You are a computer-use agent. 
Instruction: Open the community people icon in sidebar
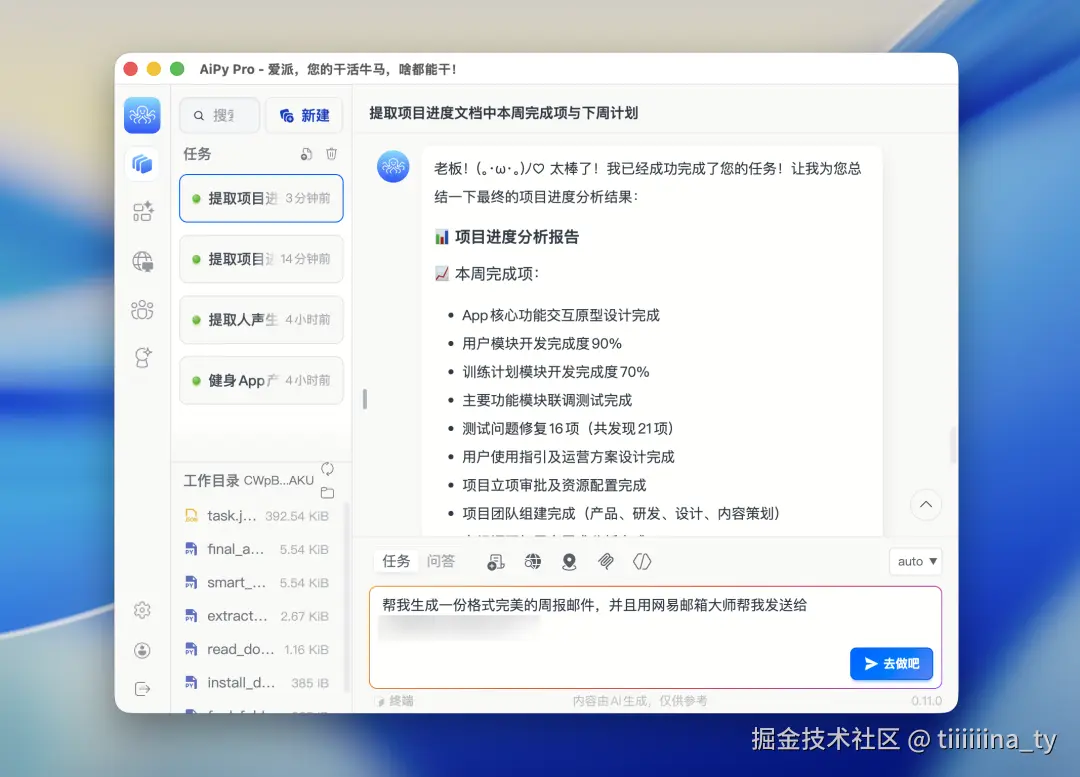(143, 310)
